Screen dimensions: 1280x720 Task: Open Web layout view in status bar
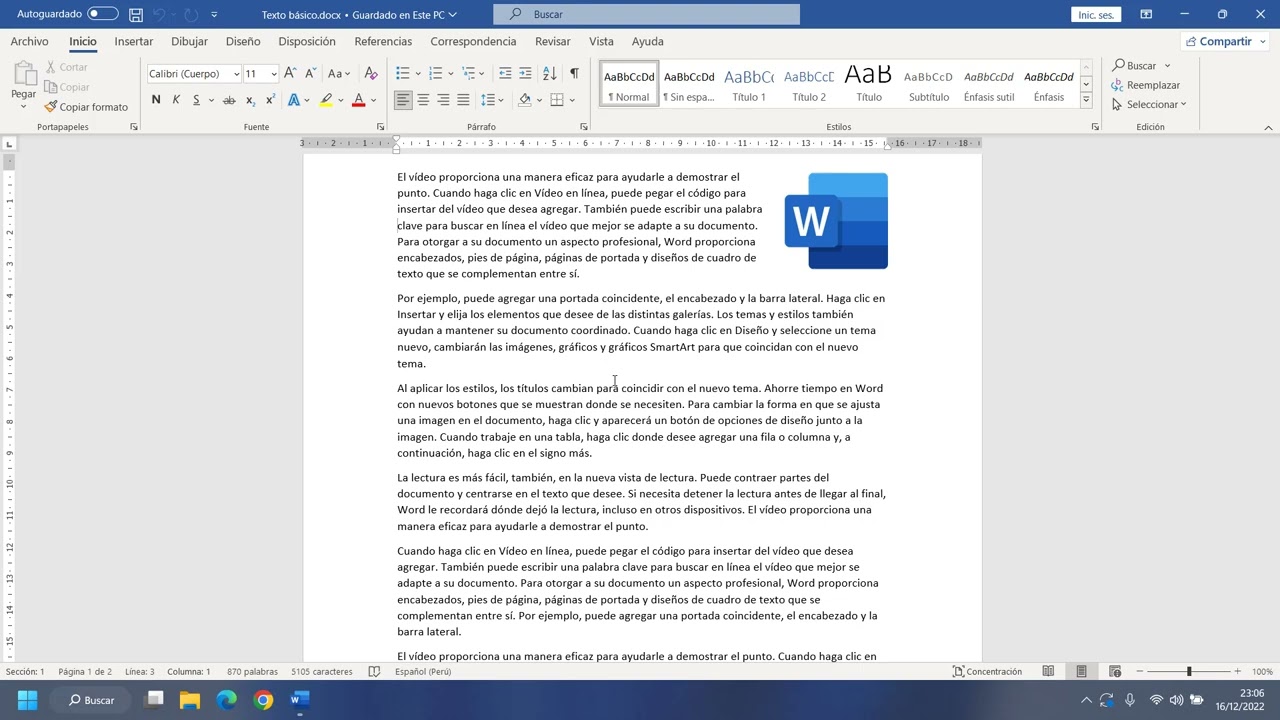tap(1114, 672)
